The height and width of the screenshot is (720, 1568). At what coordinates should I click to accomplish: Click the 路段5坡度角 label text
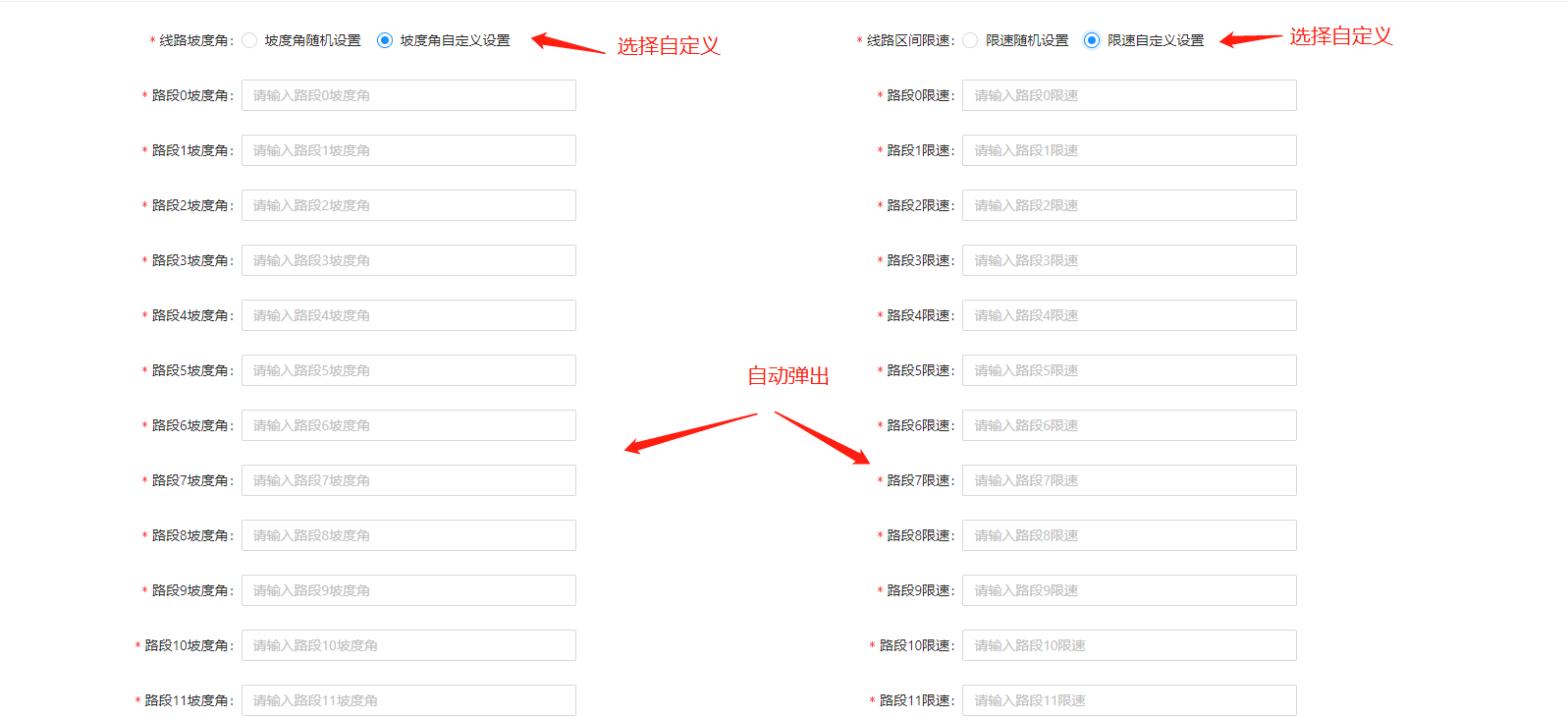[x=190, y=370]
